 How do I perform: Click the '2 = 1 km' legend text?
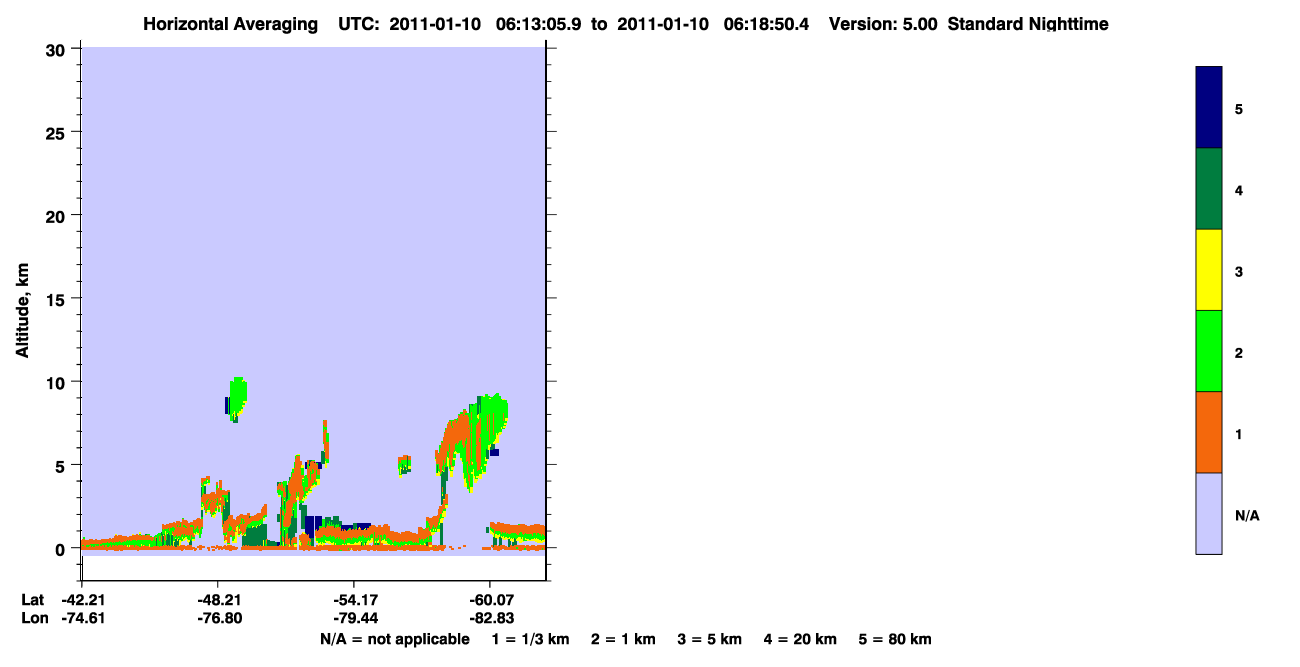tap(623, 639)
